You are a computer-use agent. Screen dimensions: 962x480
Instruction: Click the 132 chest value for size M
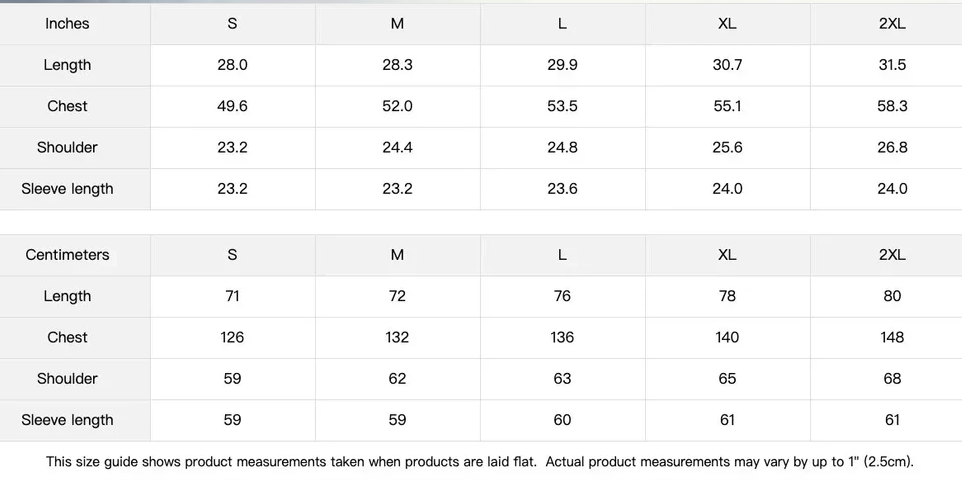click(x=398, y=338)
